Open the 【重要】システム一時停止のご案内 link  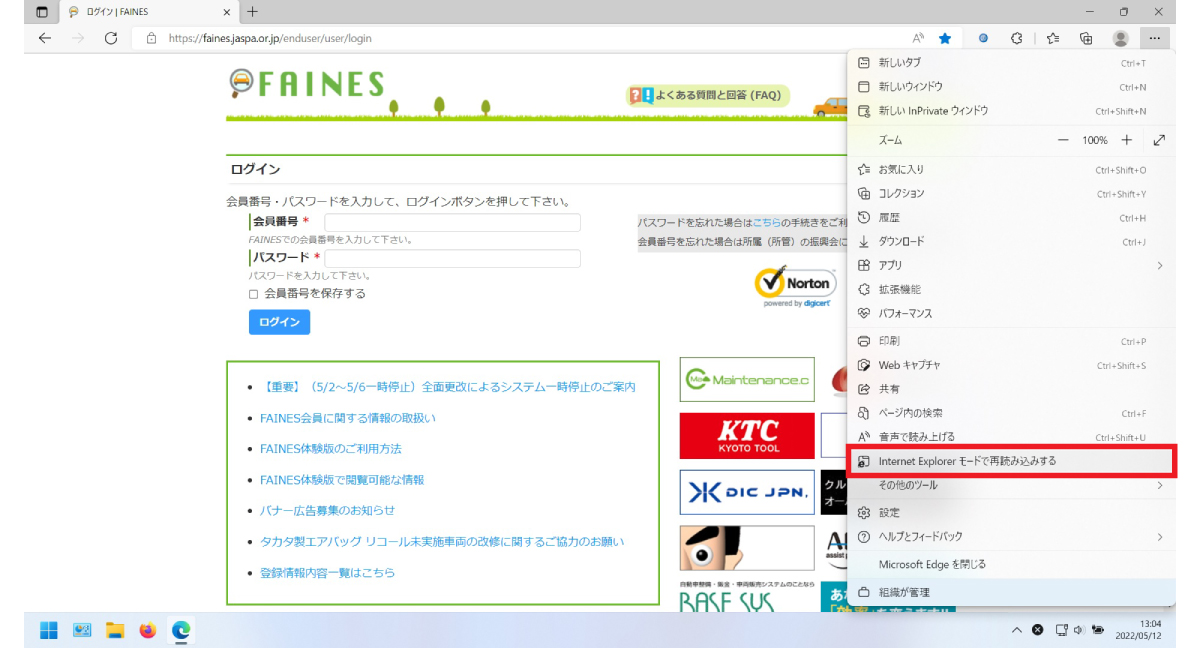click(447, 387)
